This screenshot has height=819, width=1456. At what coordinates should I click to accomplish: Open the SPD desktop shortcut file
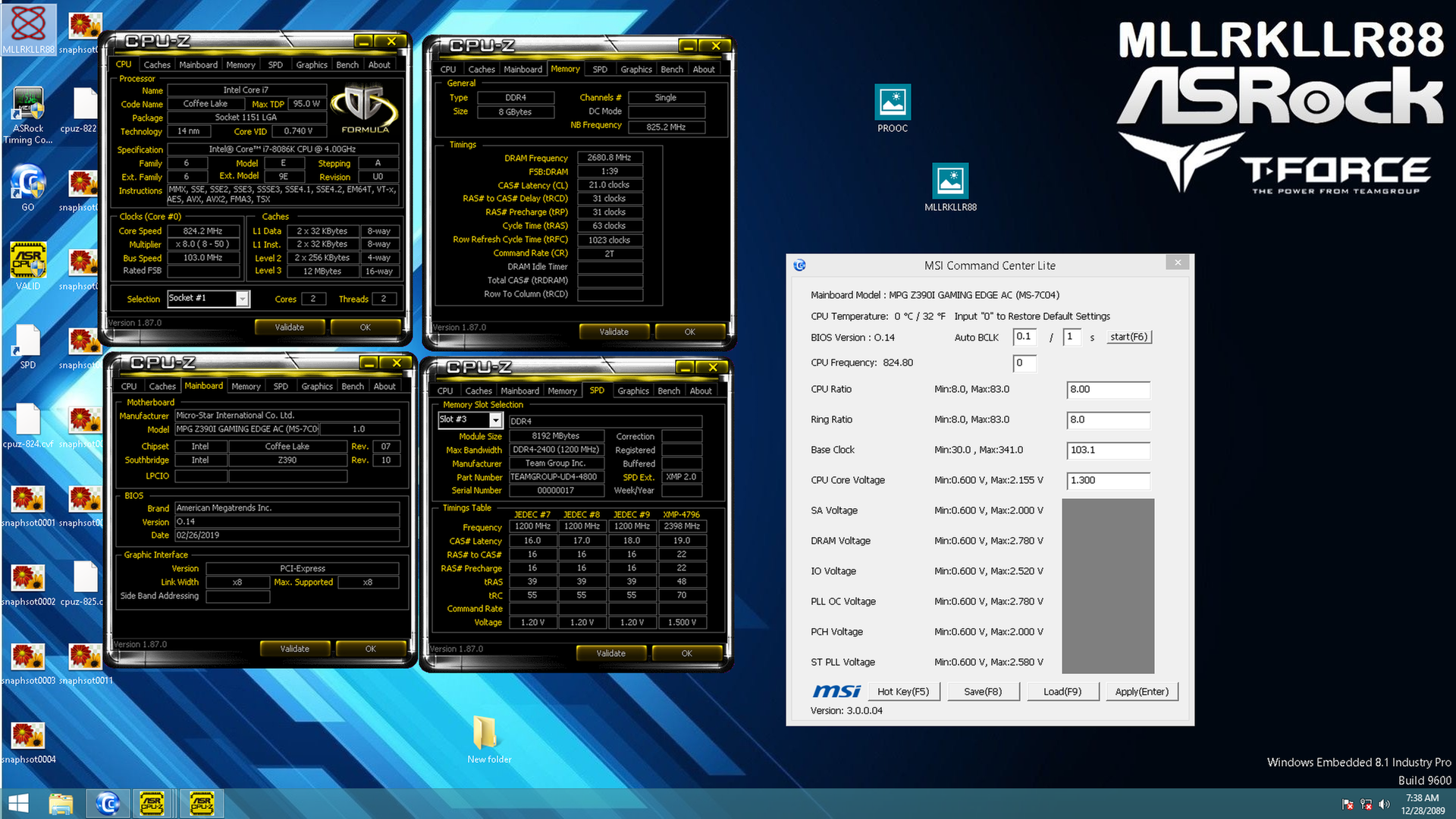(28, 347)
